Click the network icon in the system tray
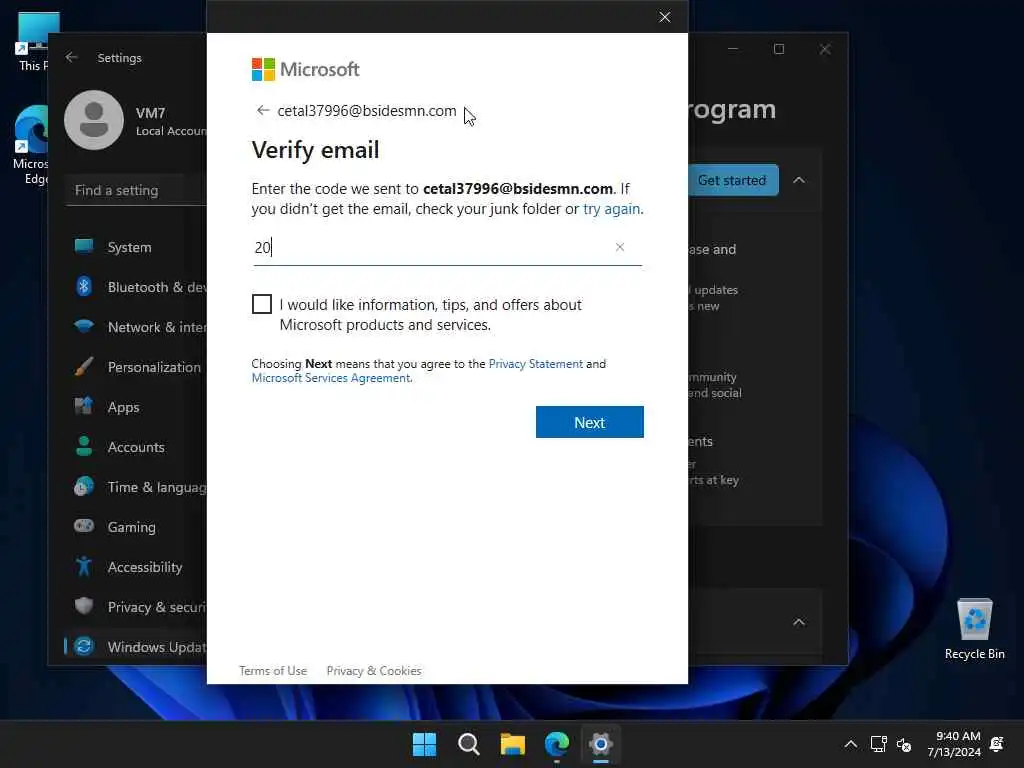Screen dimensions: 1024x768 878,744
